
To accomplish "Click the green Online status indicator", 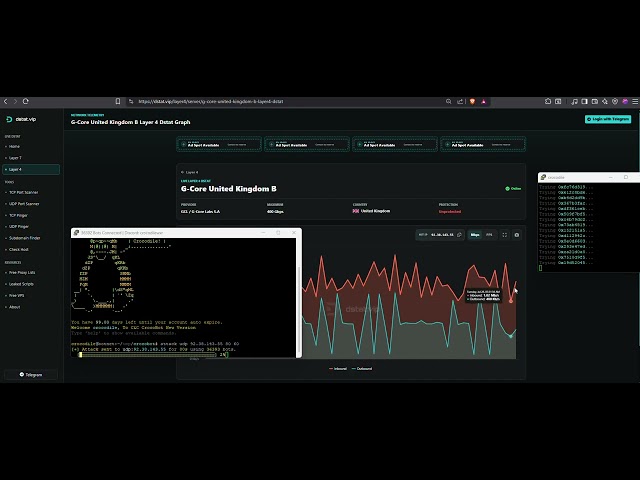I will [x=513, y=189].
